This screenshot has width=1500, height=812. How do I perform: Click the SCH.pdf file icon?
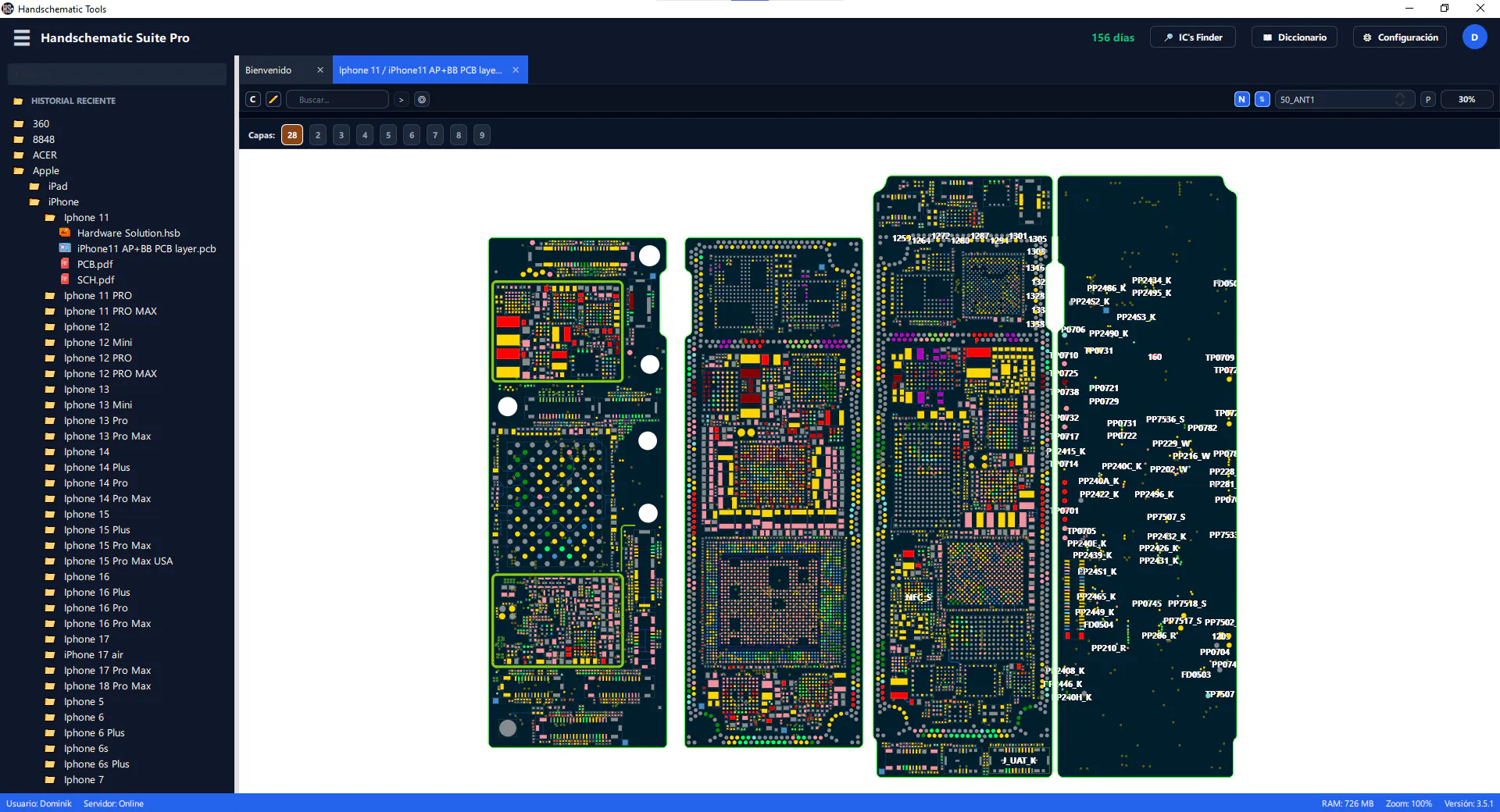(x=66, y=280)
